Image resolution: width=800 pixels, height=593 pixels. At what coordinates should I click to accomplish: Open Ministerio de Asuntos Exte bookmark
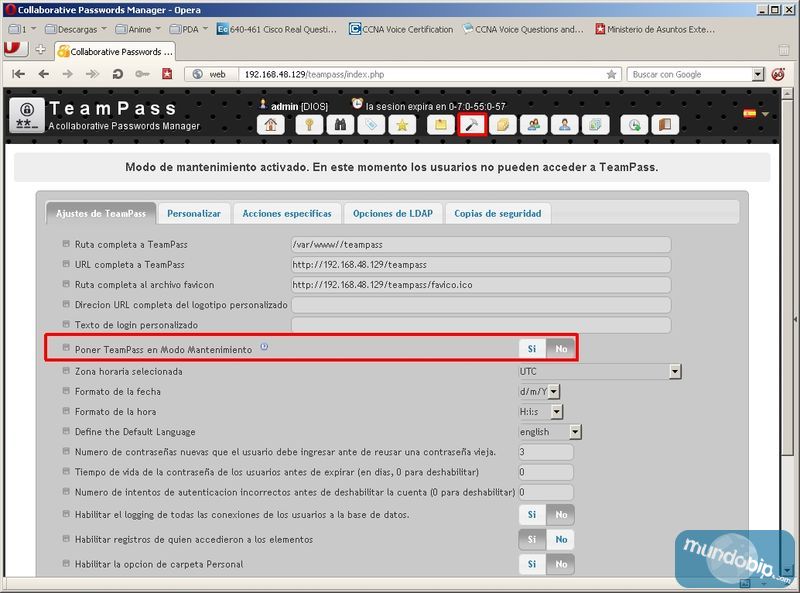[x=655, y=30]
